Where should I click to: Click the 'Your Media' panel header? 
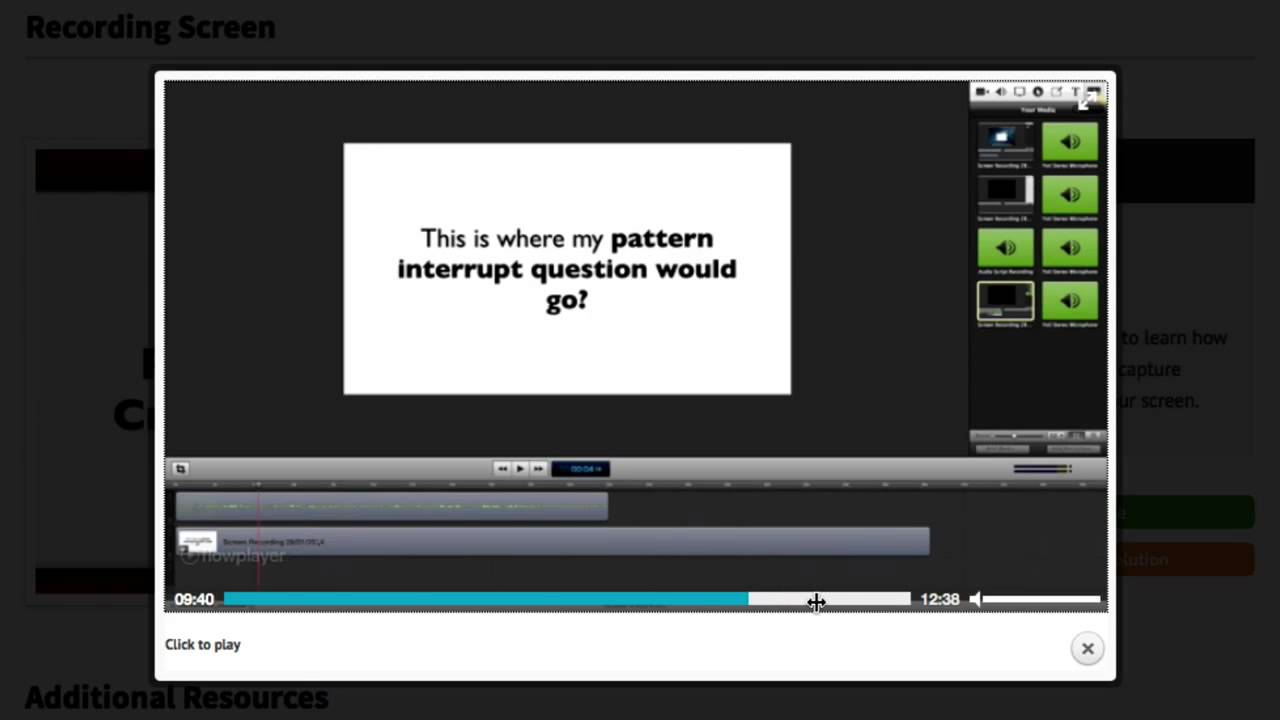click(x=1038, y=110)
